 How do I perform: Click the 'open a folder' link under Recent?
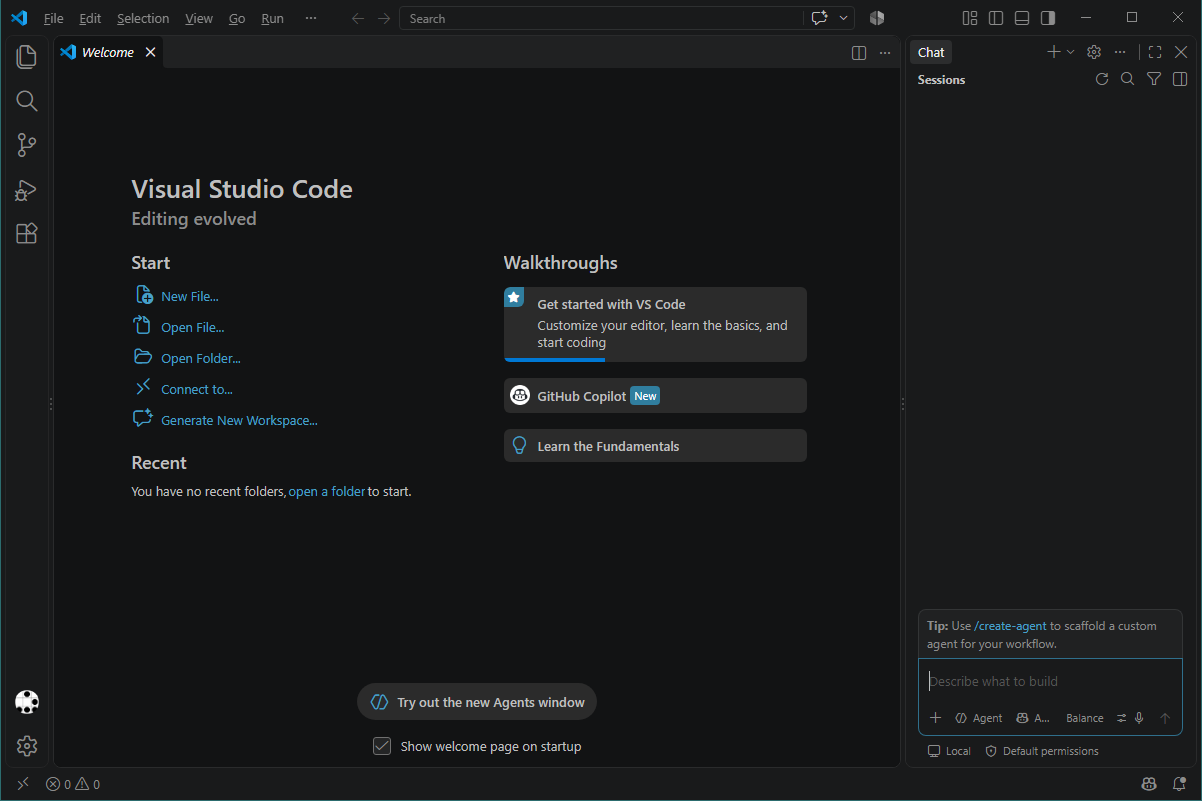327,491
